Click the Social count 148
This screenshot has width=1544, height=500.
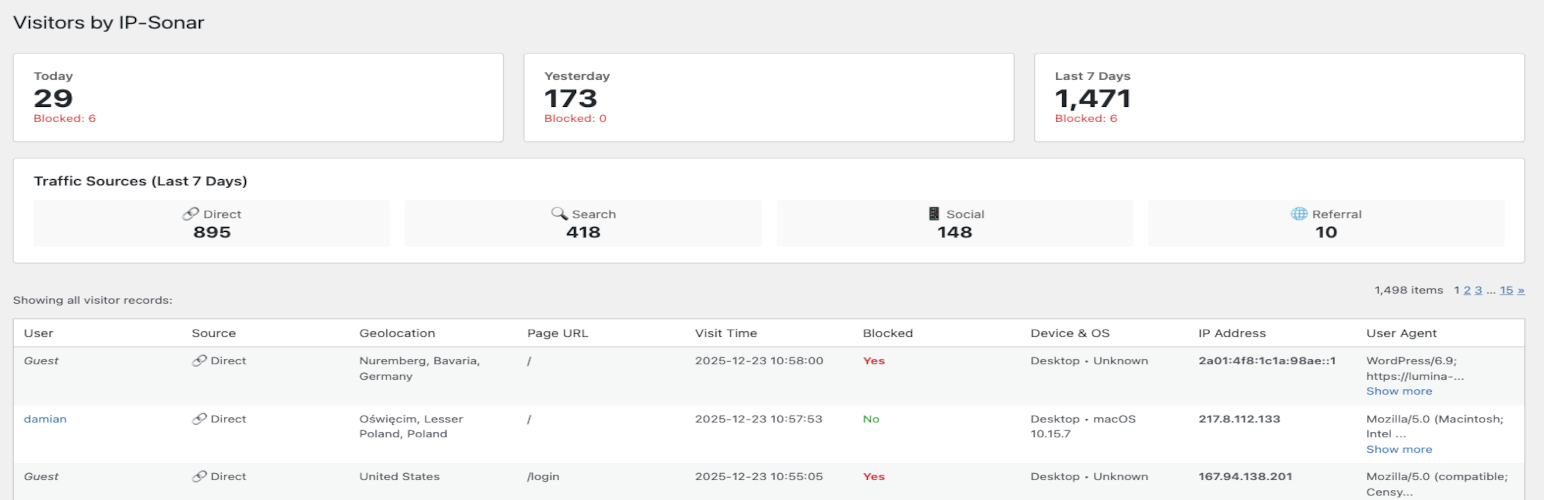click(955, 232)
